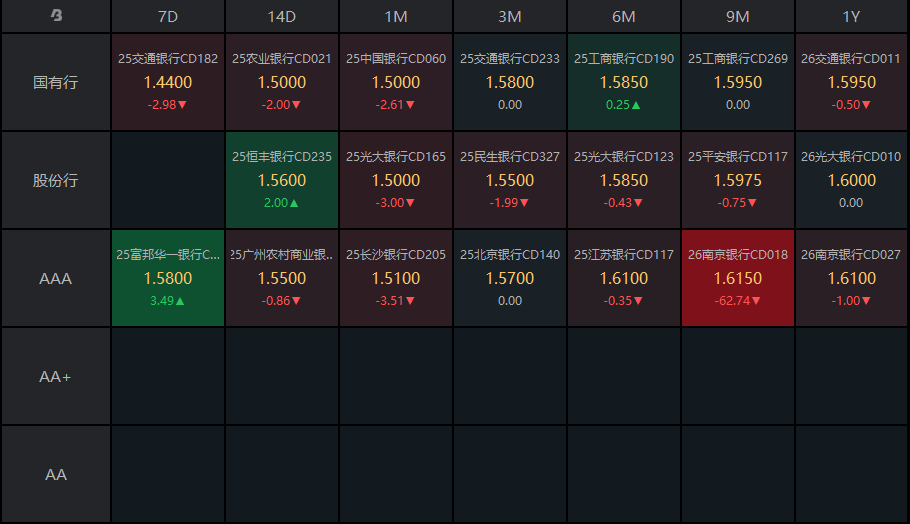Viewport: 910px width, 524px height.
Task: Open the 25富邦华一银行 7D cell
Action: (x=168, y=278)
